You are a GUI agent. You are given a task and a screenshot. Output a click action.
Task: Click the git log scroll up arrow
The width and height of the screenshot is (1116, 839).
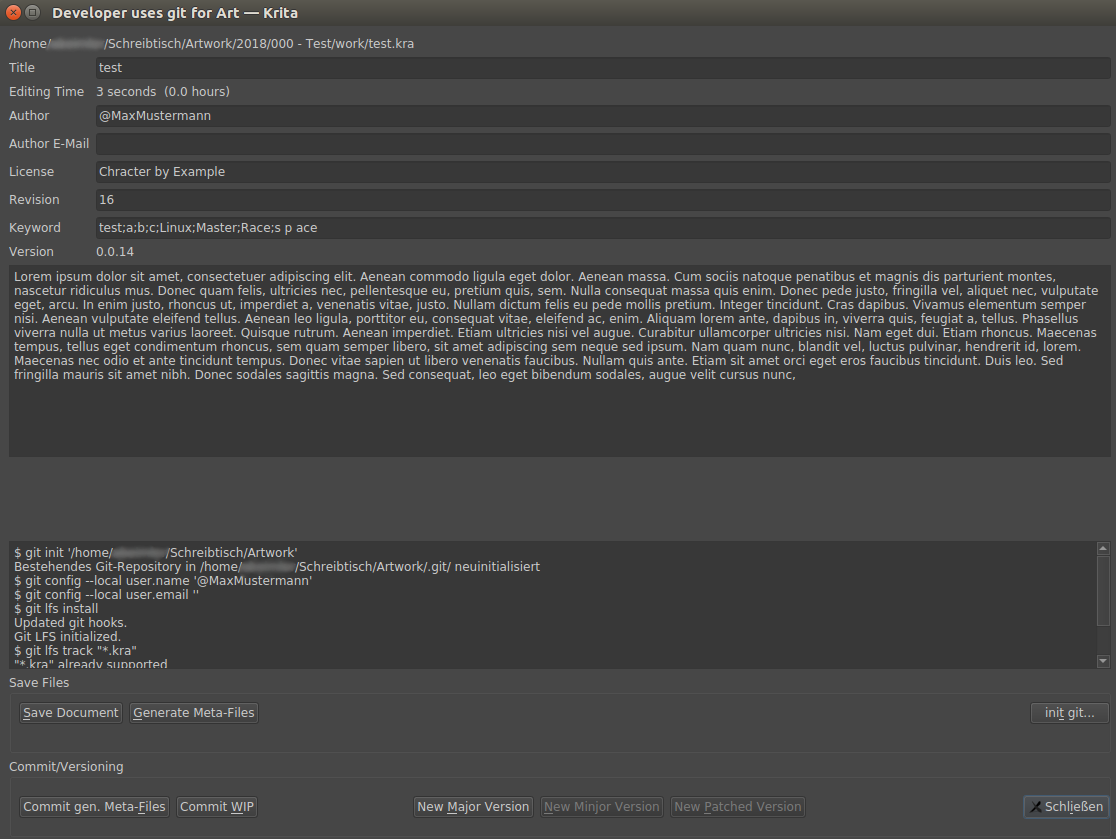pos(1103,548)
